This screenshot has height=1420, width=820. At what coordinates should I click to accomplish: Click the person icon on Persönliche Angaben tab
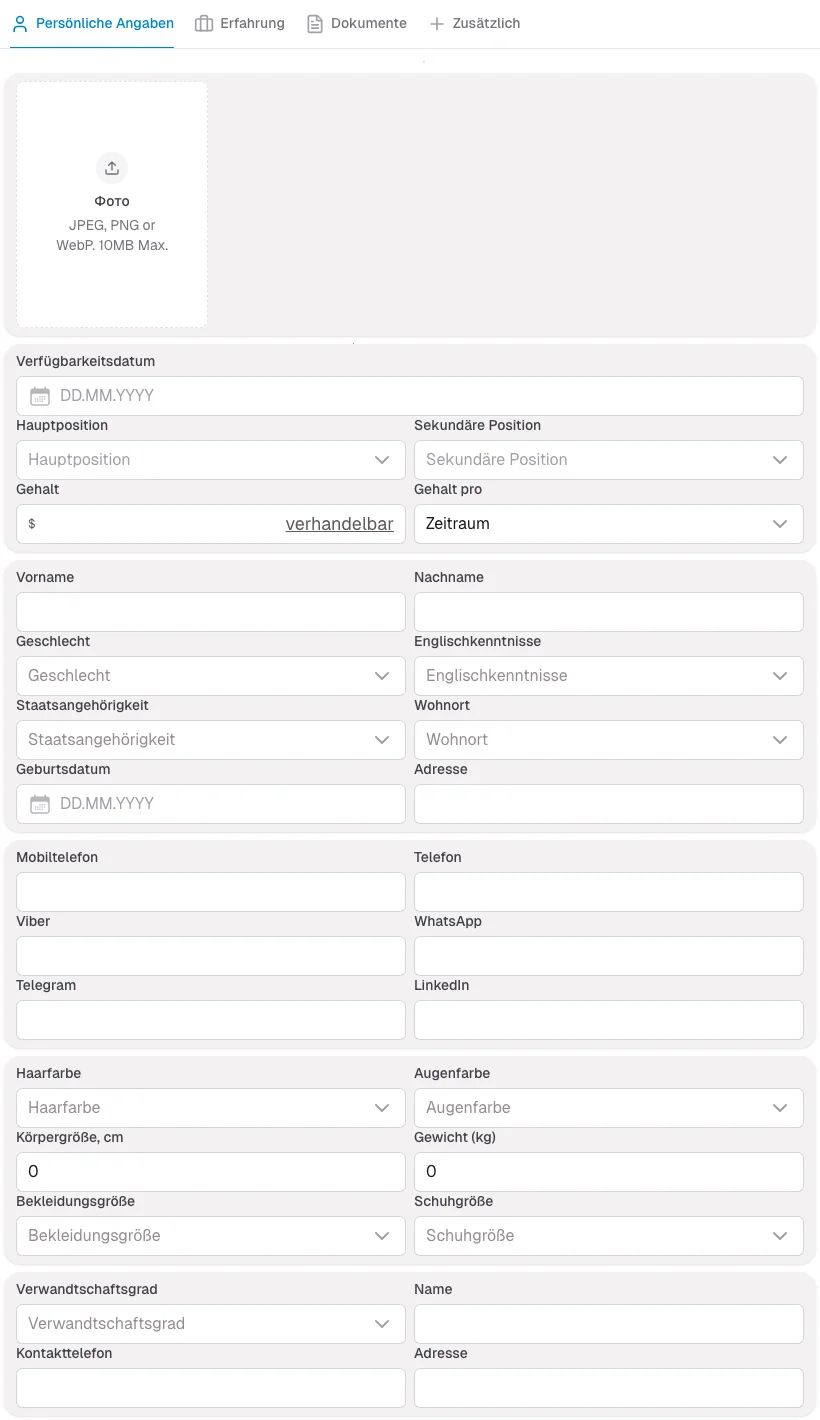pyautogui.click(x=19, y=23)
